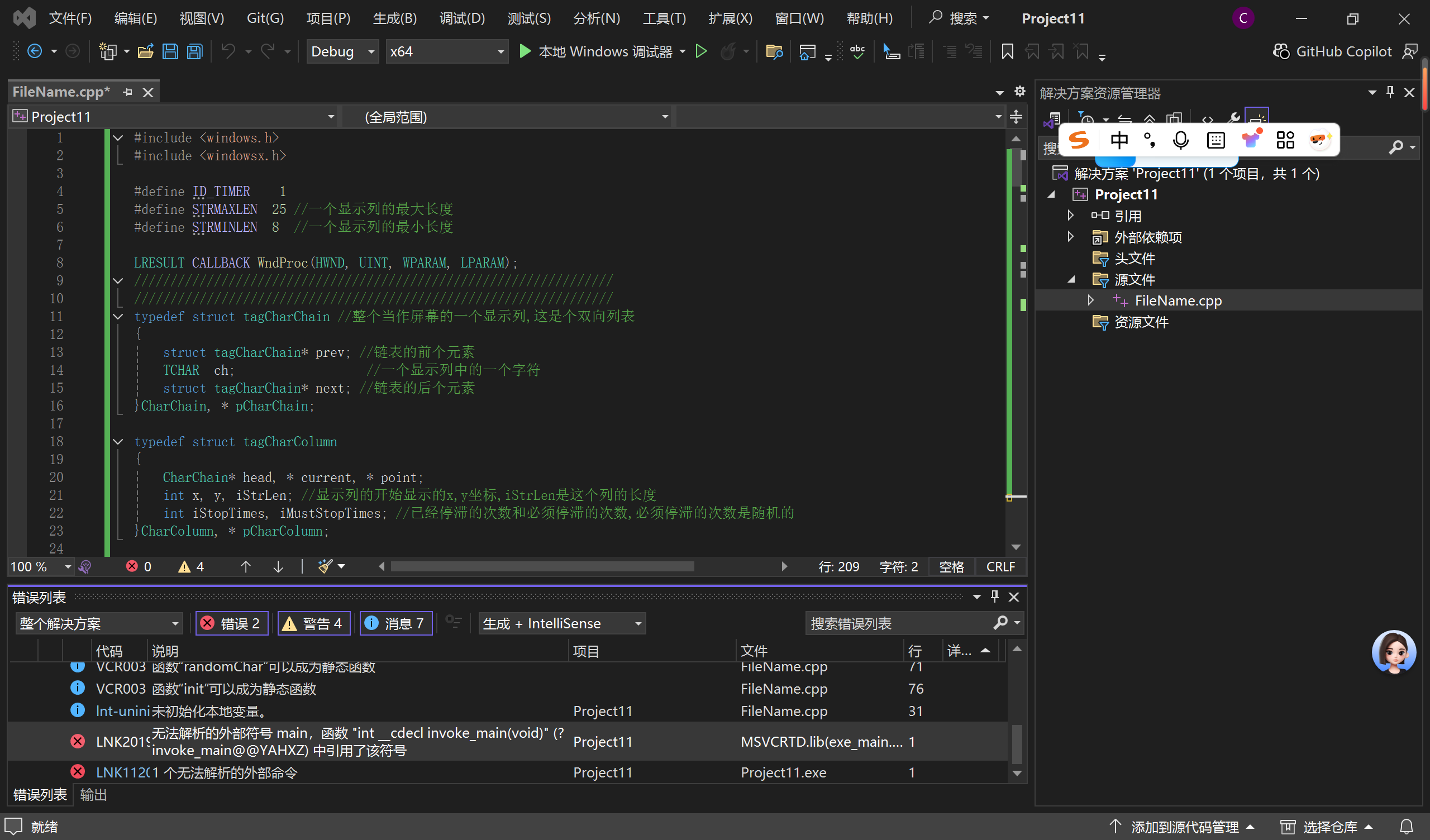Click the GitHub Copilot icon
Screen dimensions: 1430x840
[1281, 51]
